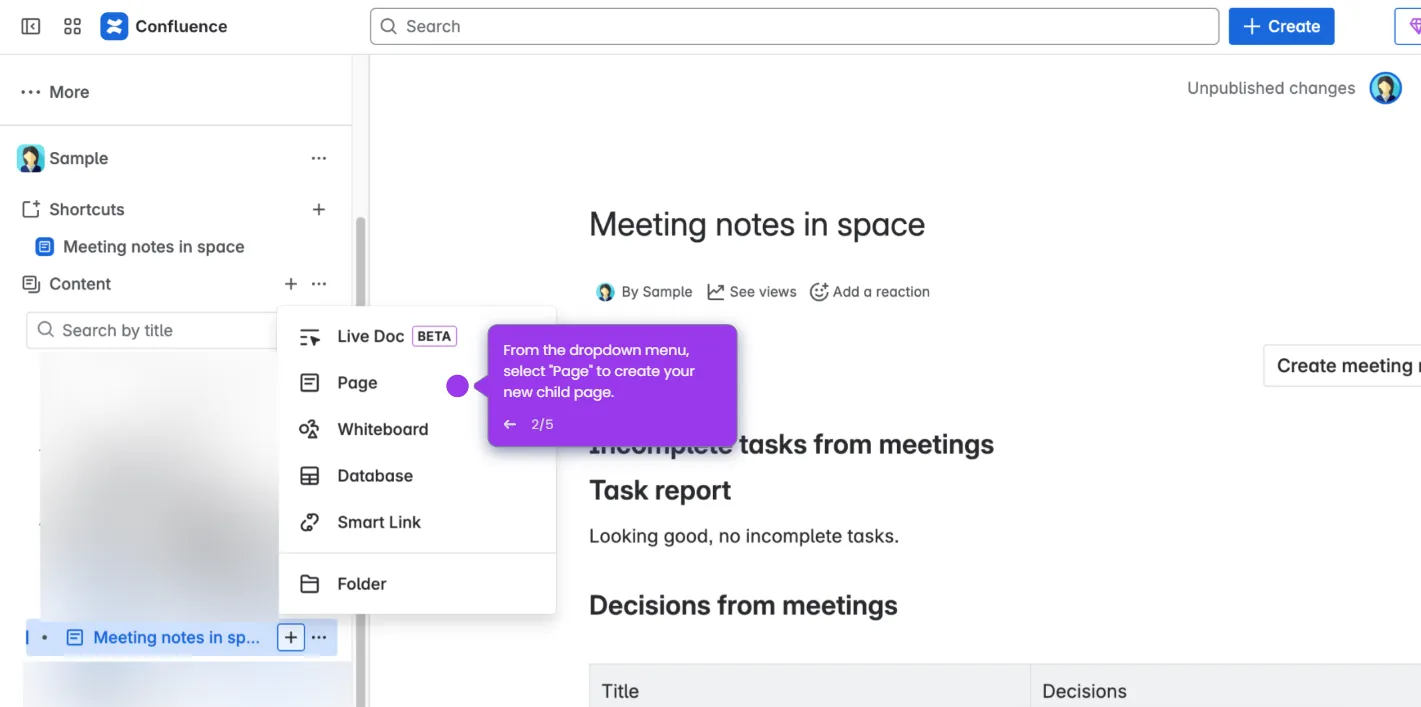Select Live Doc from the dropdown
1421x707 pixels.
coord(417,337)
